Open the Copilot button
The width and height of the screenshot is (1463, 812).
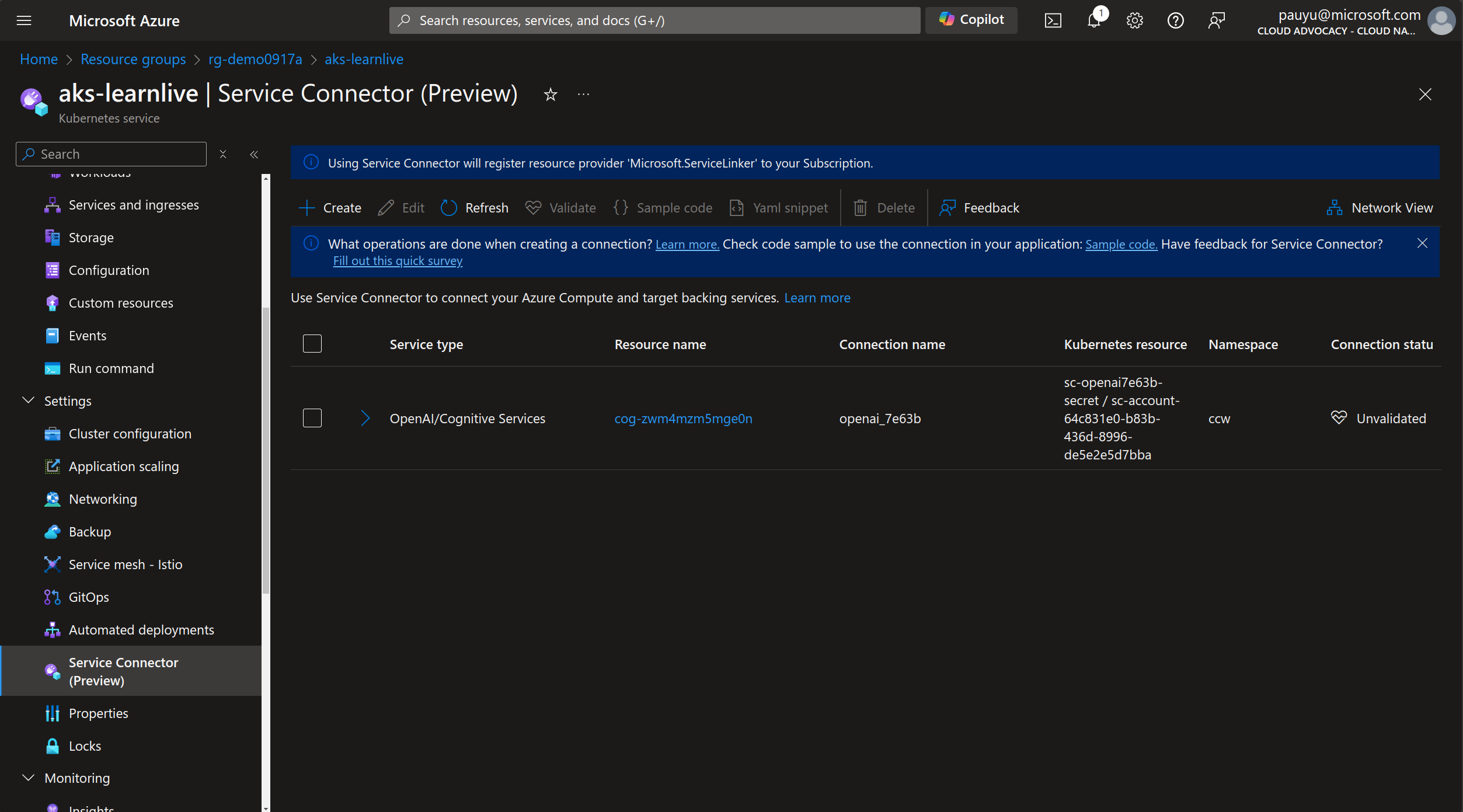pyautogui.click(x=971, y=20)
